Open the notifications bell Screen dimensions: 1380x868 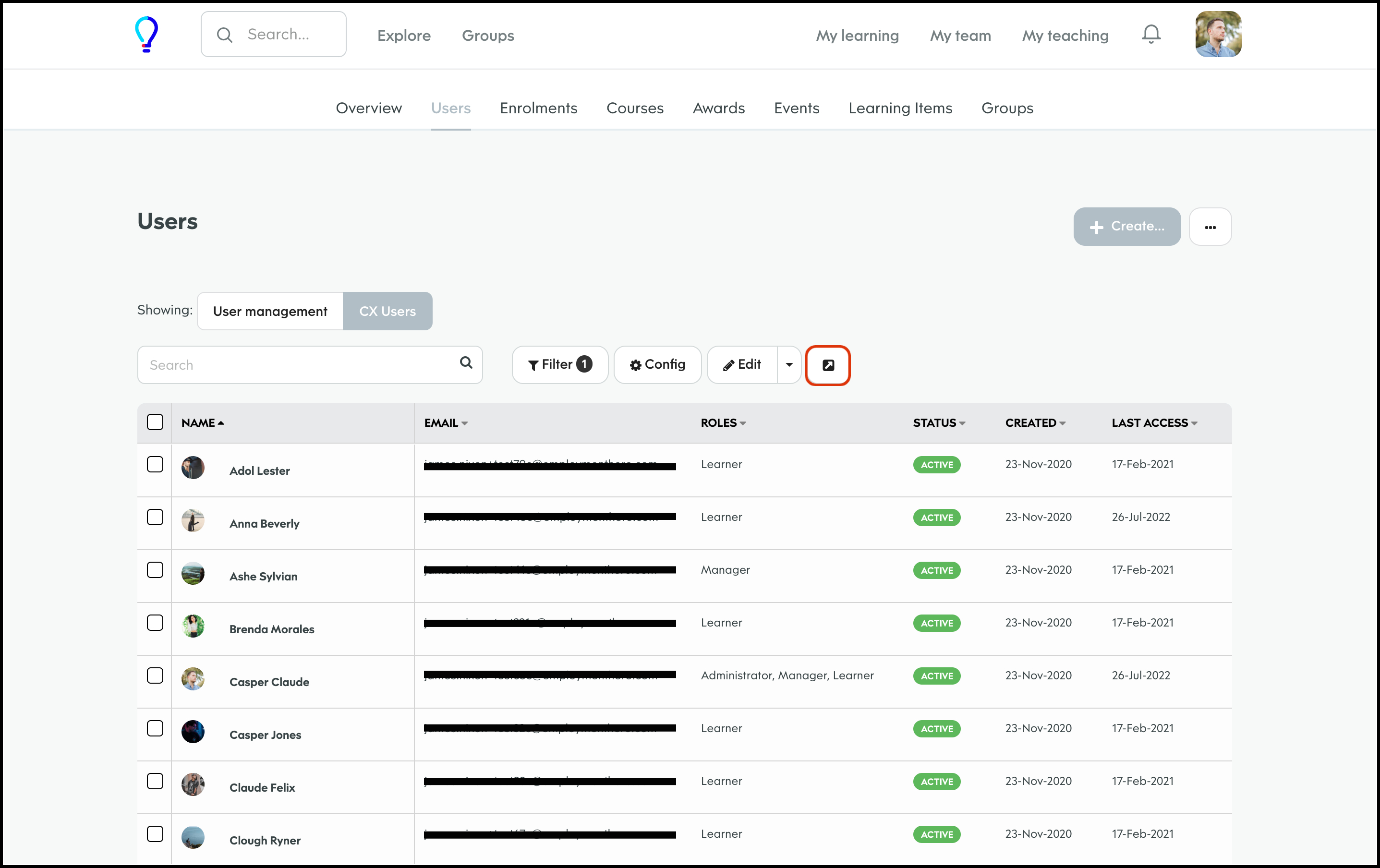pyautogui.click(x=1151, y=35)
